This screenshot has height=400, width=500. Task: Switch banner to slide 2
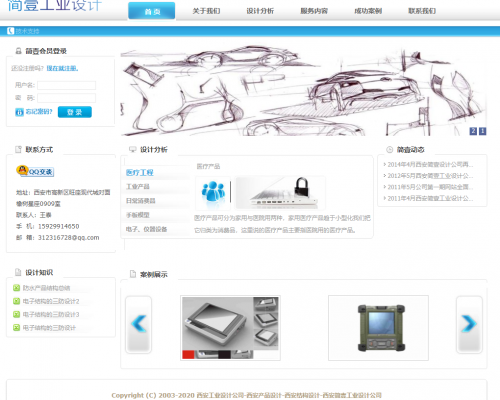click(473, 131)
